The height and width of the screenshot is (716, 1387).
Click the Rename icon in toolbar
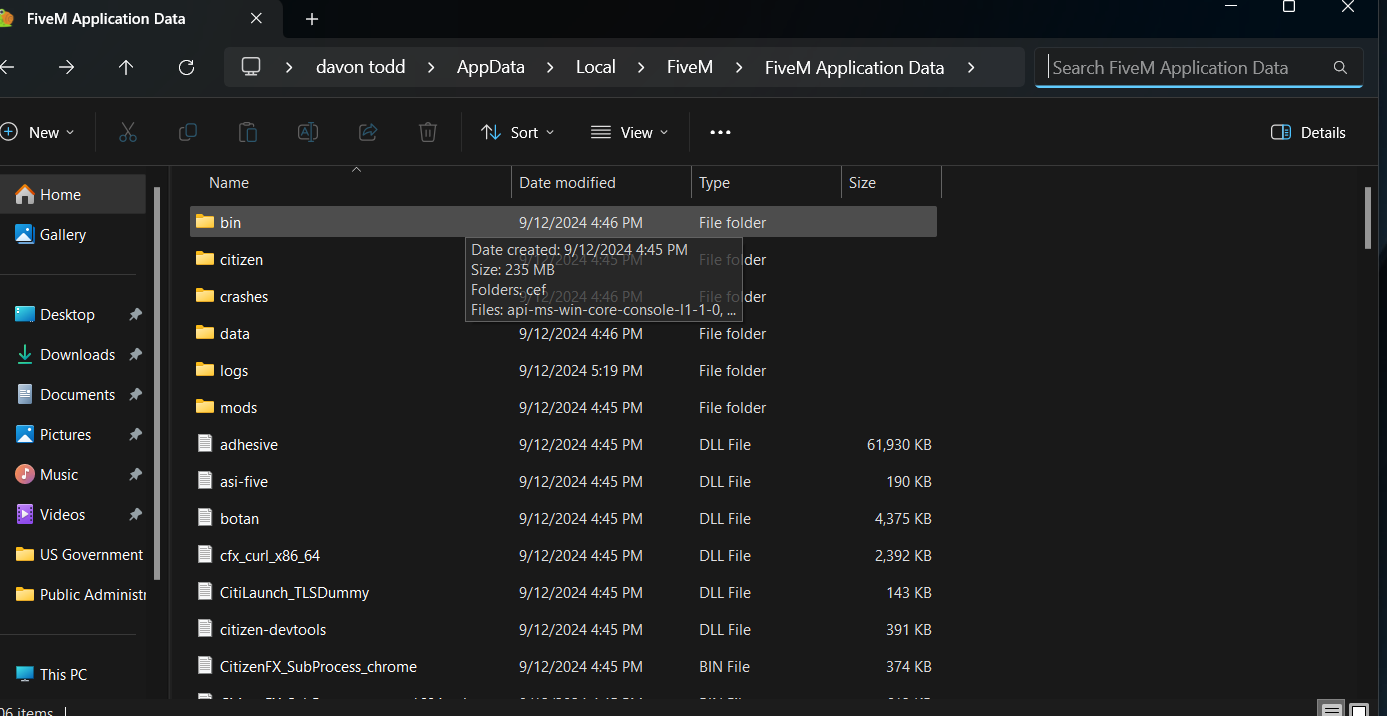(308, 132)
